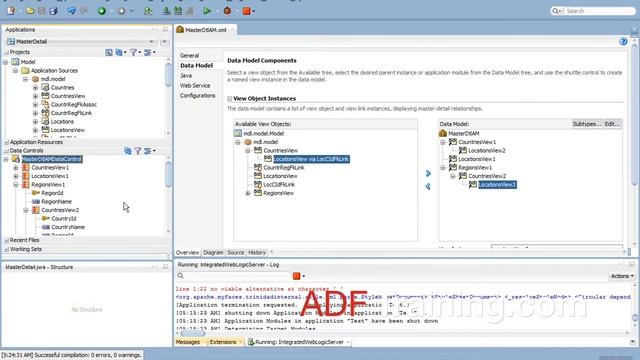Click the Subtypes... button

pyautogui.click(x=587, y=124)
